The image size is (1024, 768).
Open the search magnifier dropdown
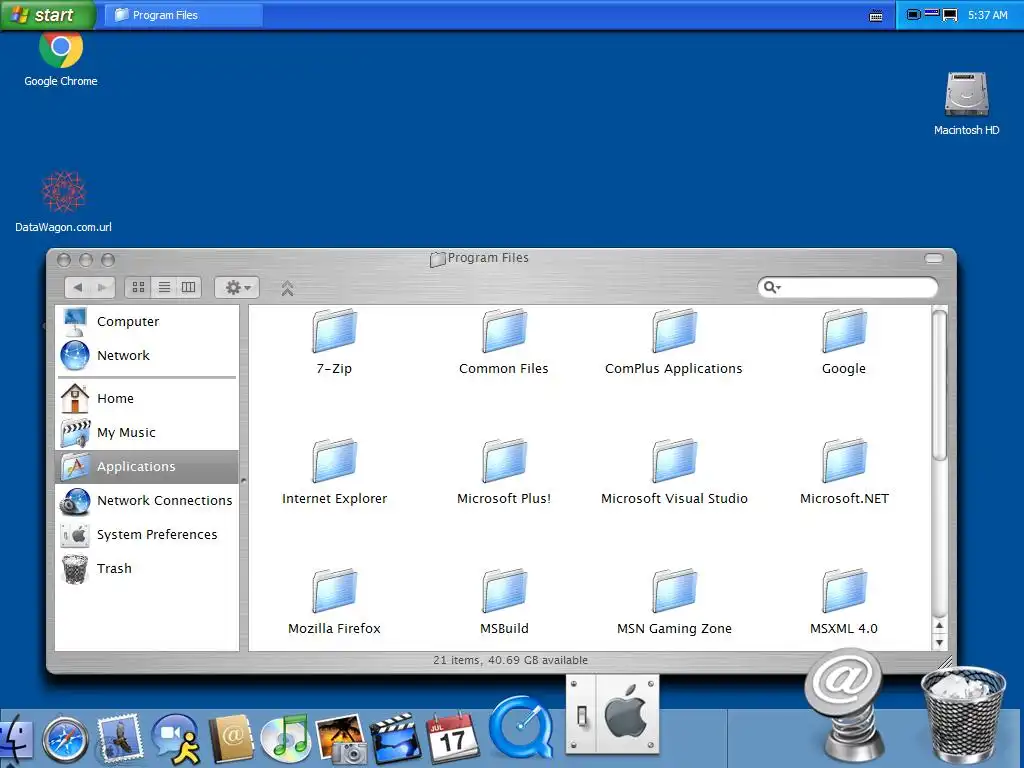pyautogui.click(x=773, y=287)
